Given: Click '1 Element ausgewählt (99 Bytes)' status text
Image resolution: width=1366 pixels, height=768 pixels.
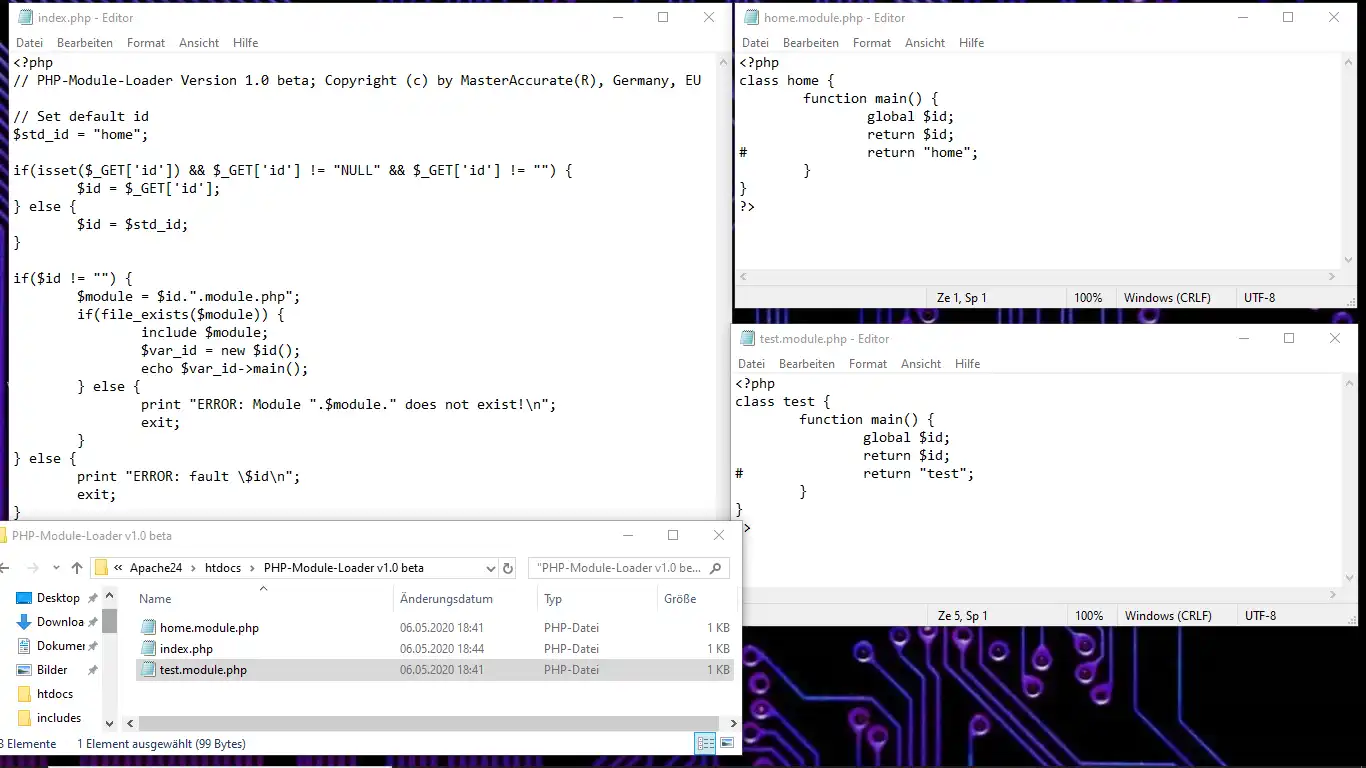Looking at the screenshot, I should [161, 744].
